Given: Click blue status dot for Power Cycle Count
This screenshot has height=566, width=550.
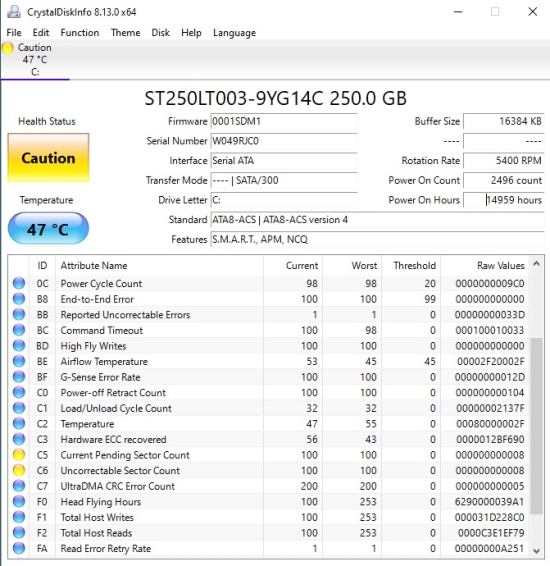Looking at the screenshot, I should (x=19, y=283).
